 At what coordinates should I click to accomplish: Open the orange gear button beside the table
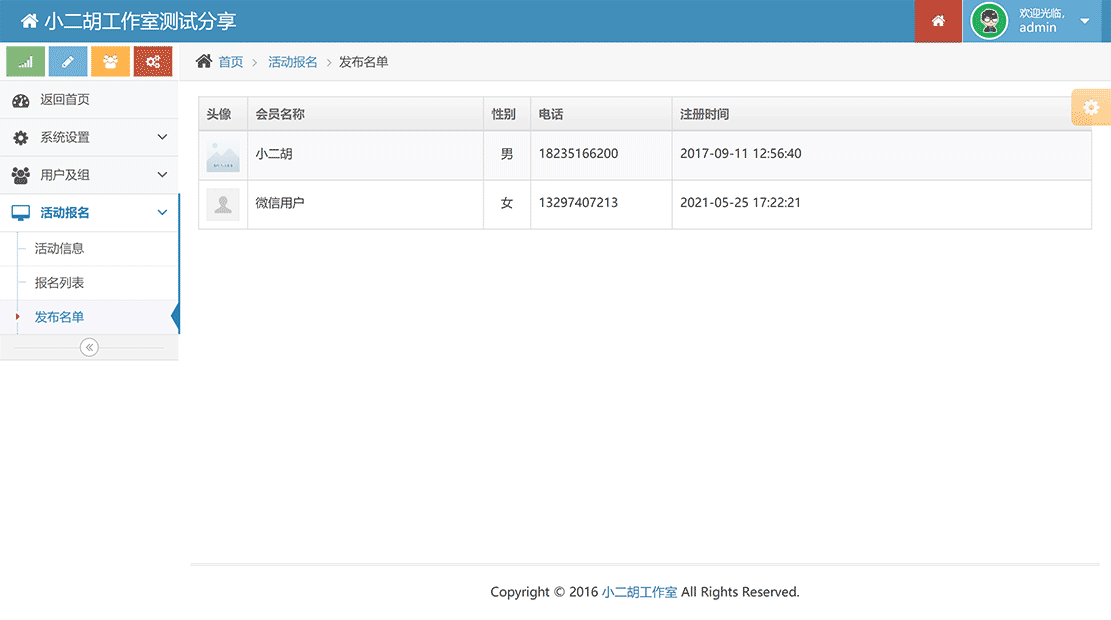(1093, 107)
